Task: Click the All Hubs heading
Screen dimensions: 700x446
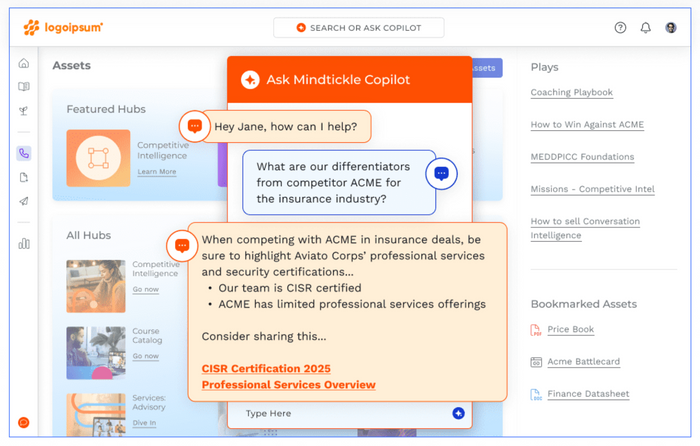Action: 89,235
